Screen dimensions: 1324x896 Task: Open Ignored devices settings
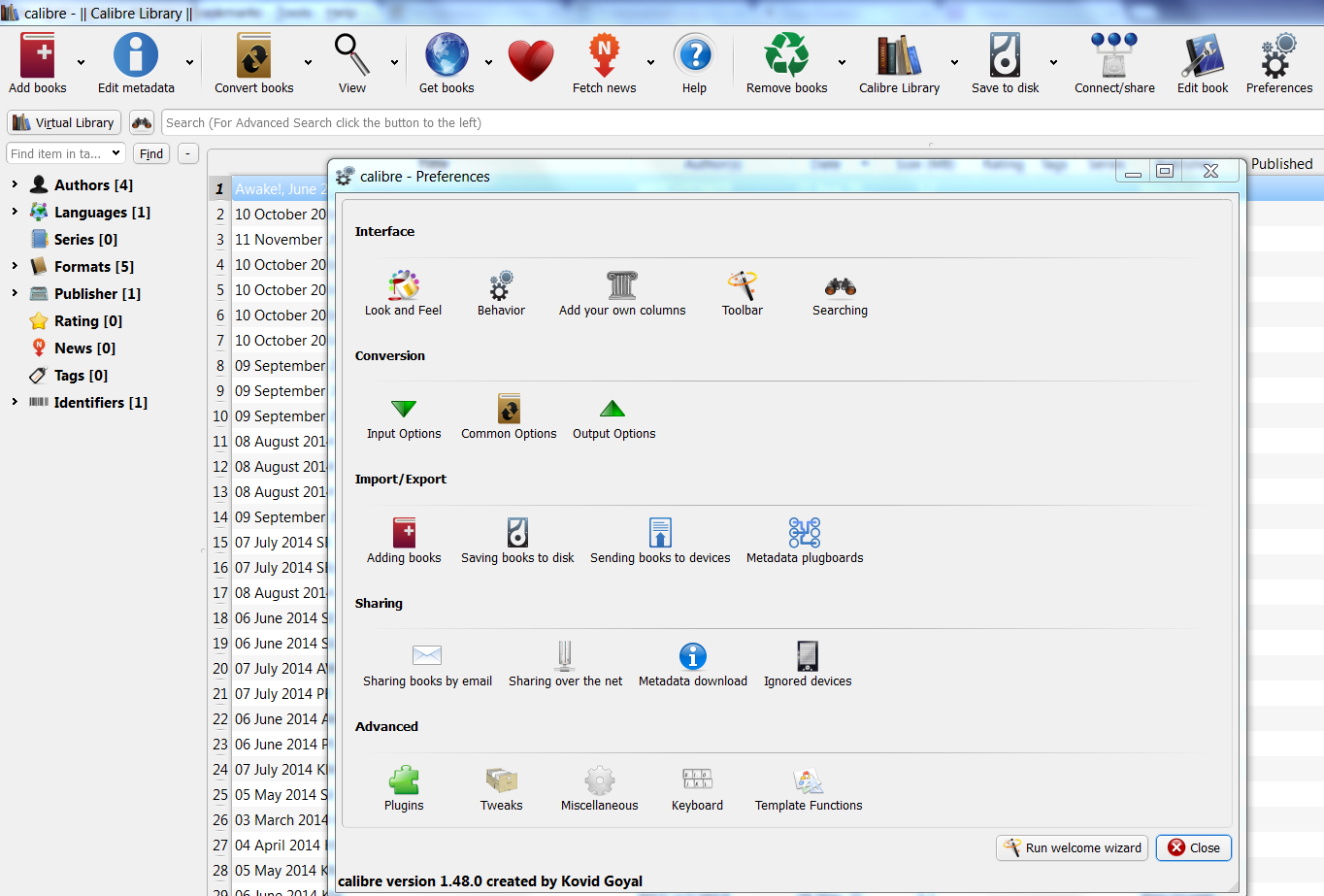808,665
